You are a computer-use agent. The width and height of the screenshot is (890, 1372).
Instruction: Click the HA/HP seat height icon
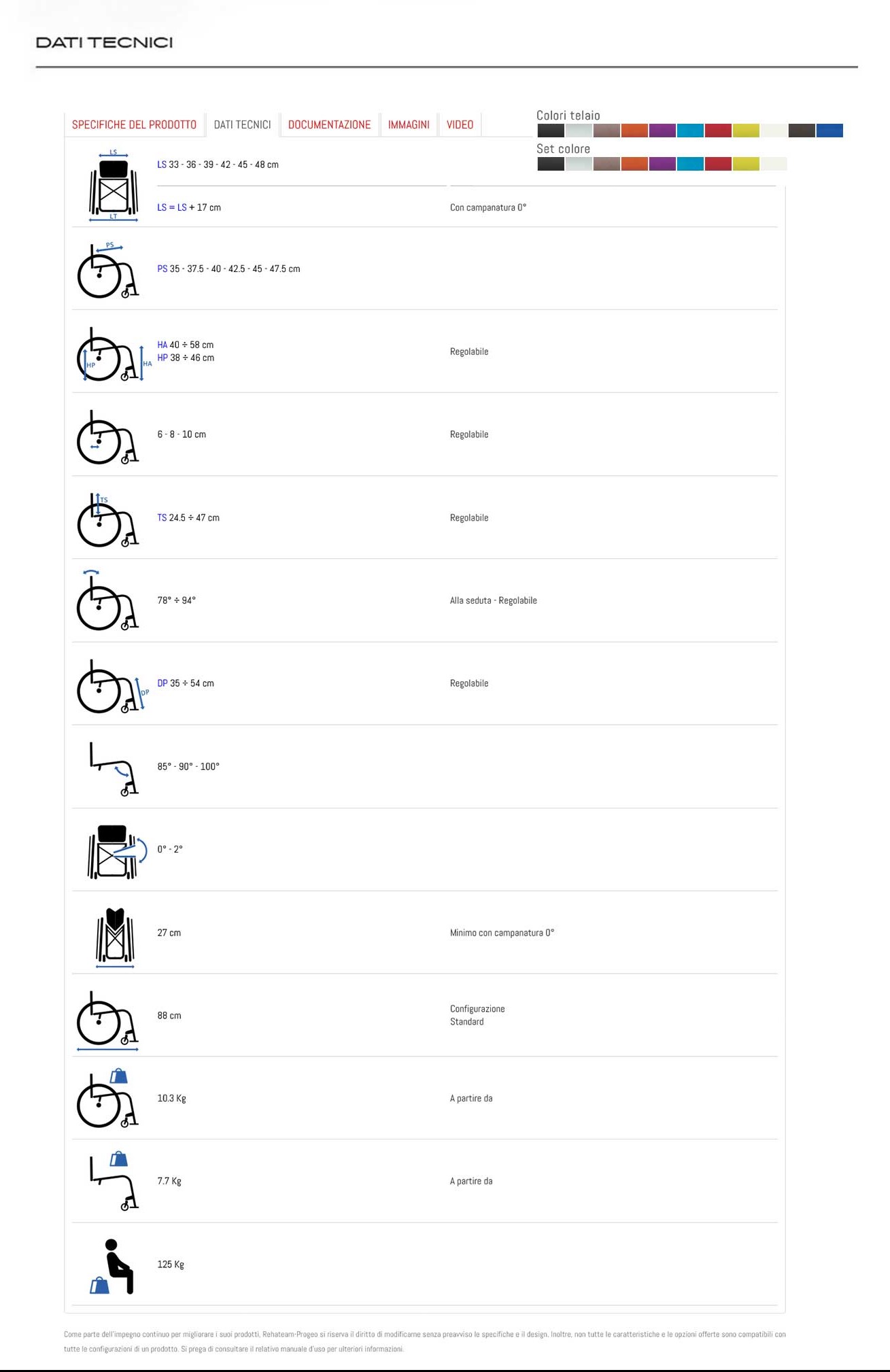point(112,354)
